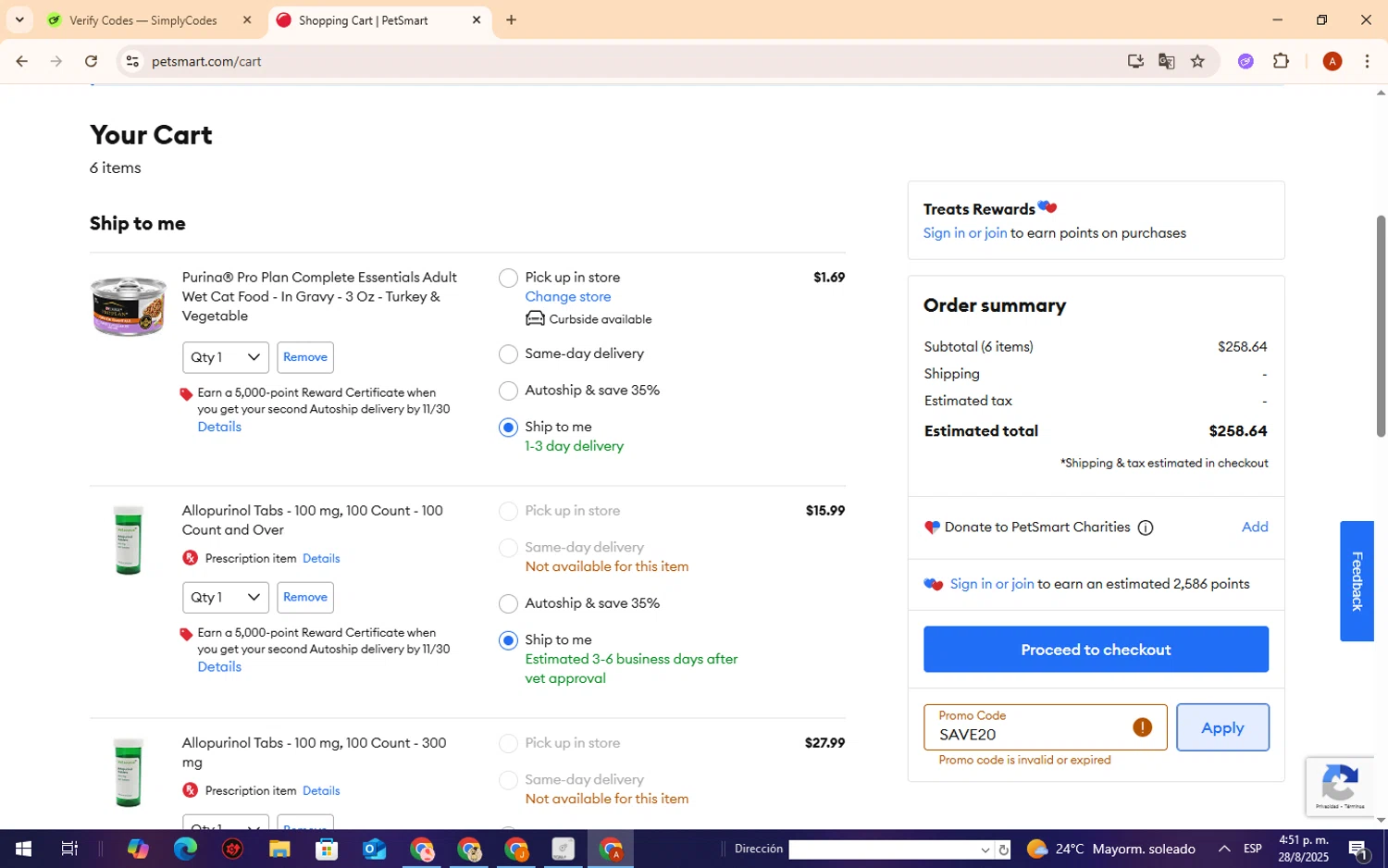Click the Promo Code input field
Viewport: 1388px width, 868px height.
(1045, 727)
